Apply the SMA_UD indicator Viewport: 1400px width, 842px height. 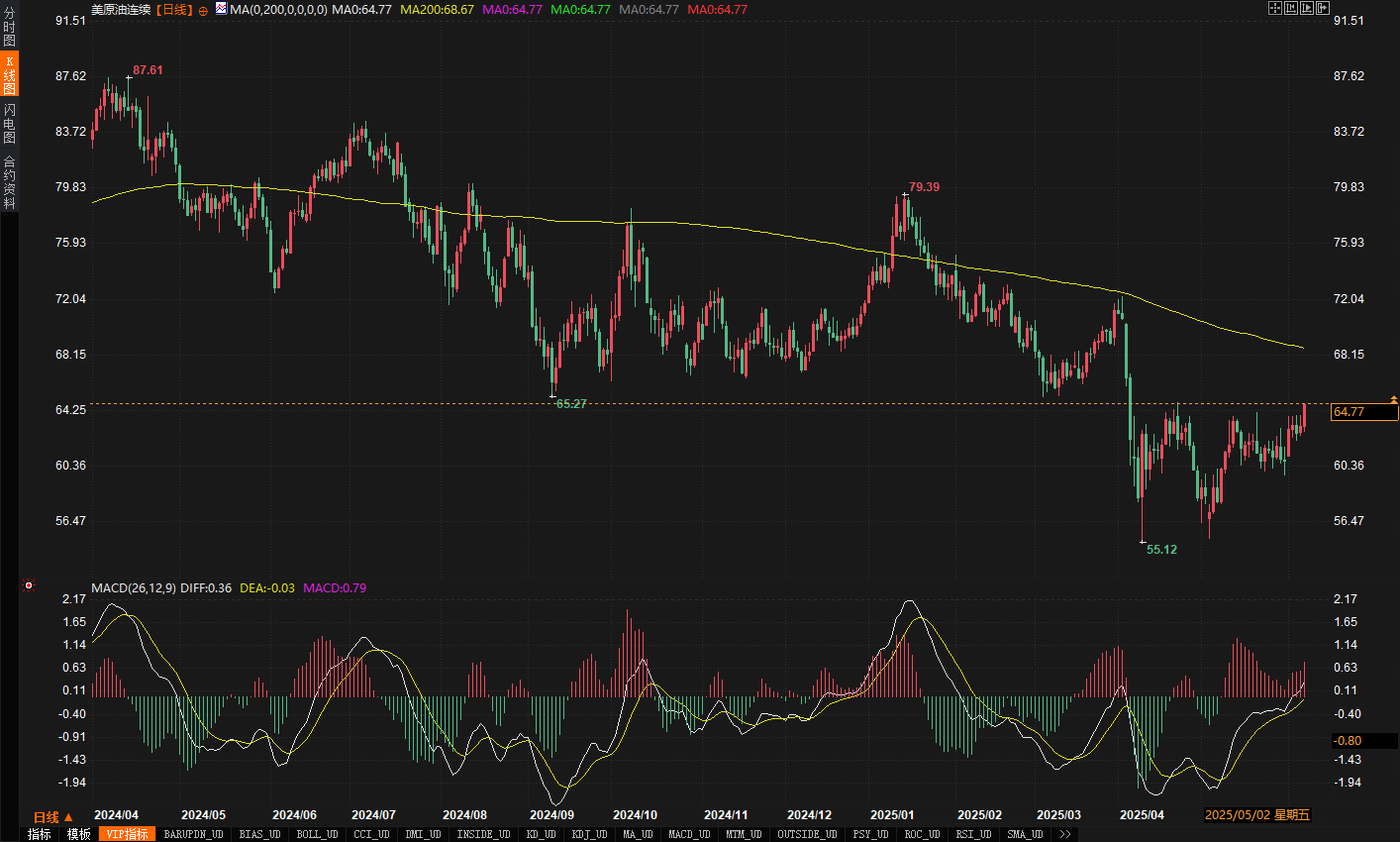click(1025, 834)
